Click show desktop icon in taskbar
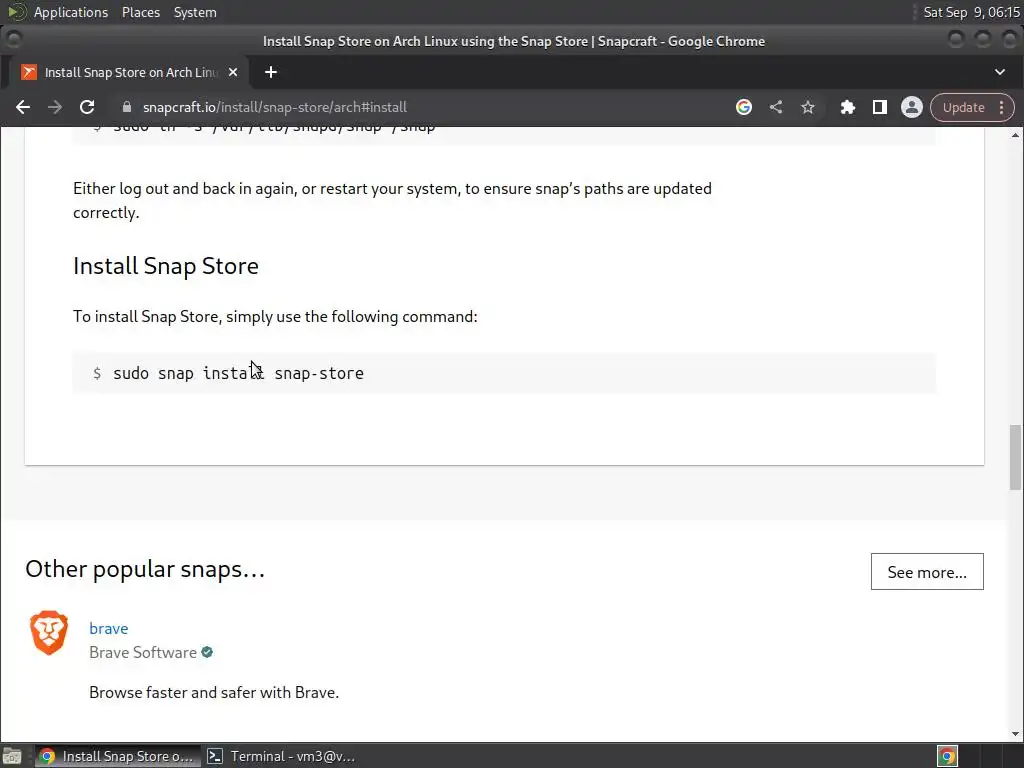 pos(12,756)
